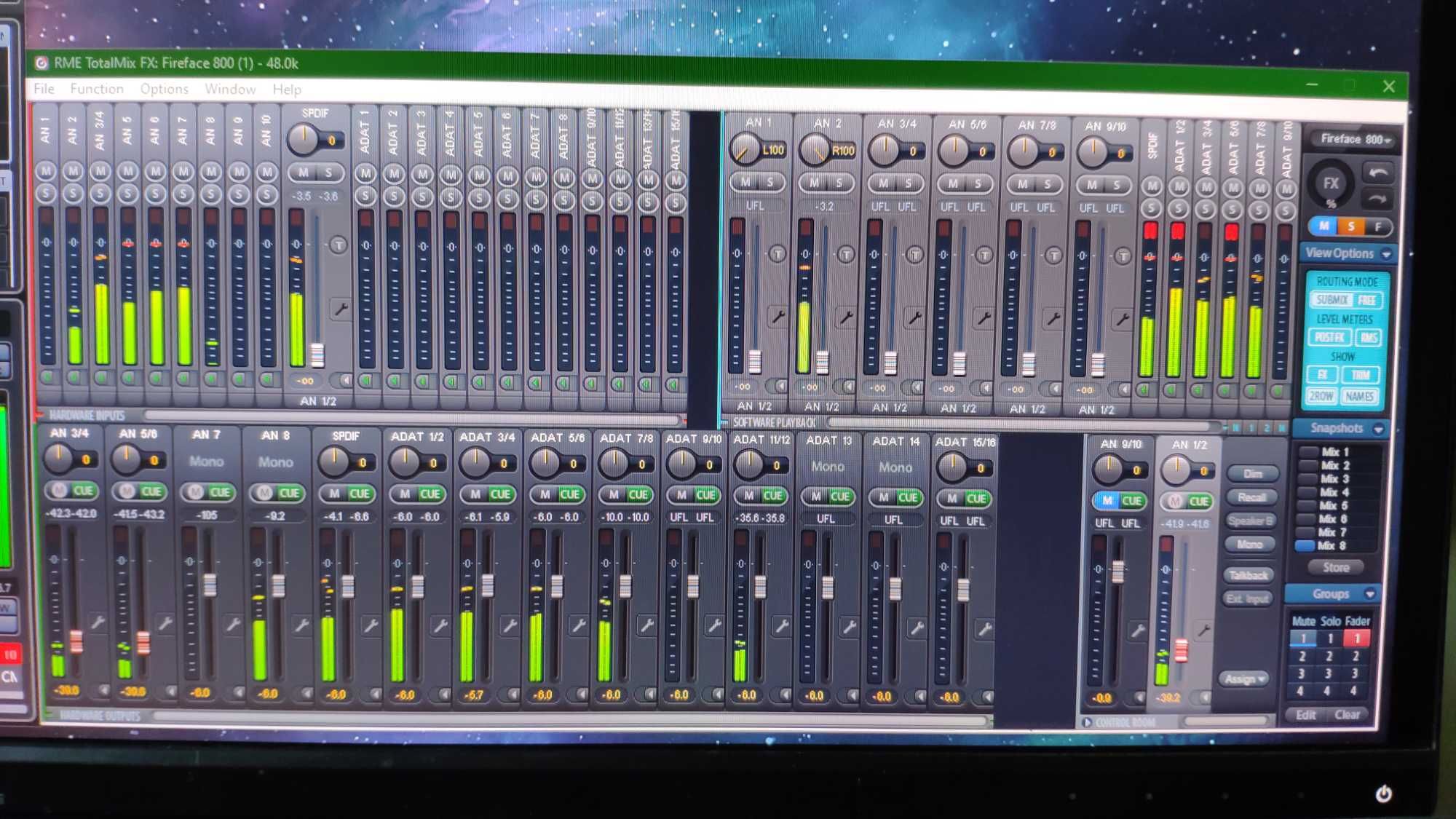Click the Dim button
The image size is (1456, 819).
click(1252, 474)
